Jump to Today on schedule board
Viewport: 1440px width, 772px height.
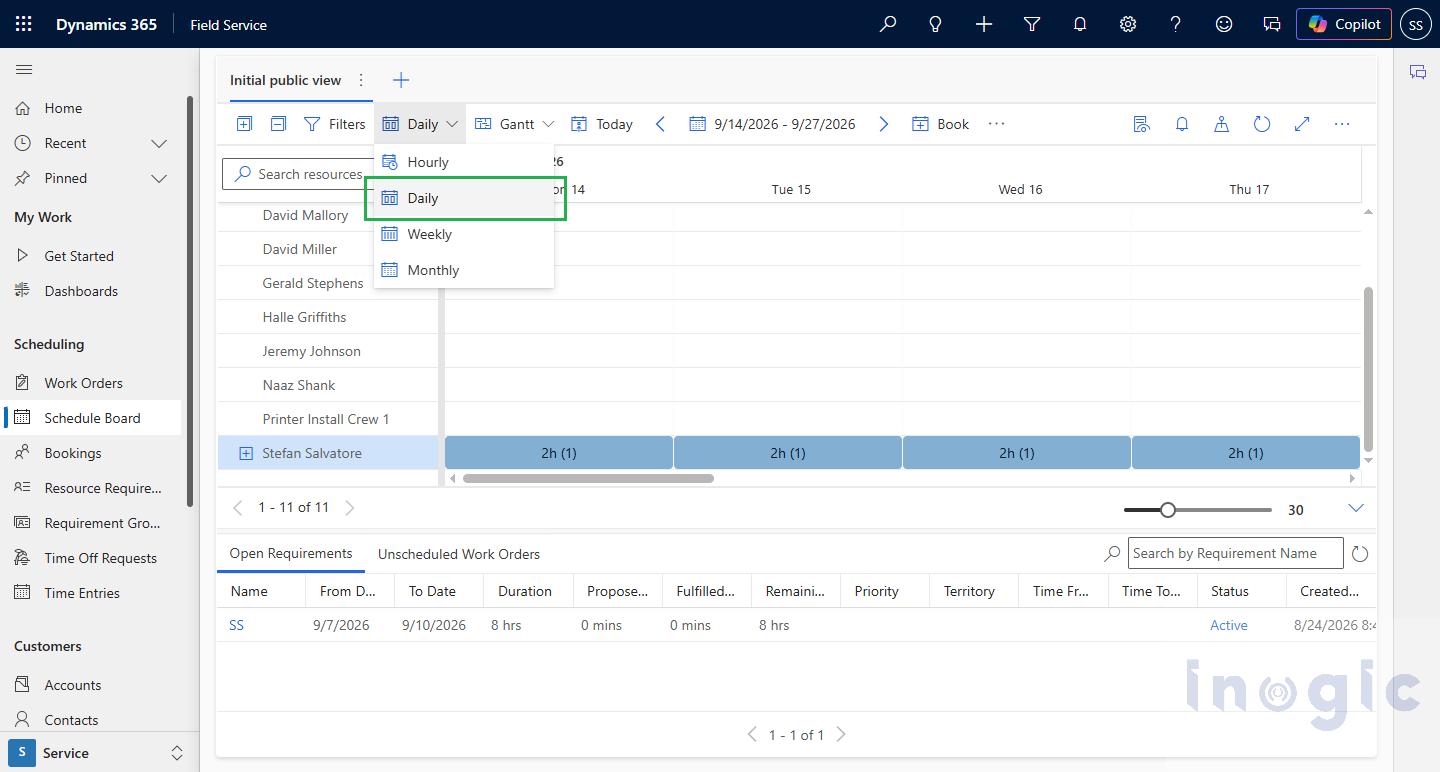tap(602, 124)
